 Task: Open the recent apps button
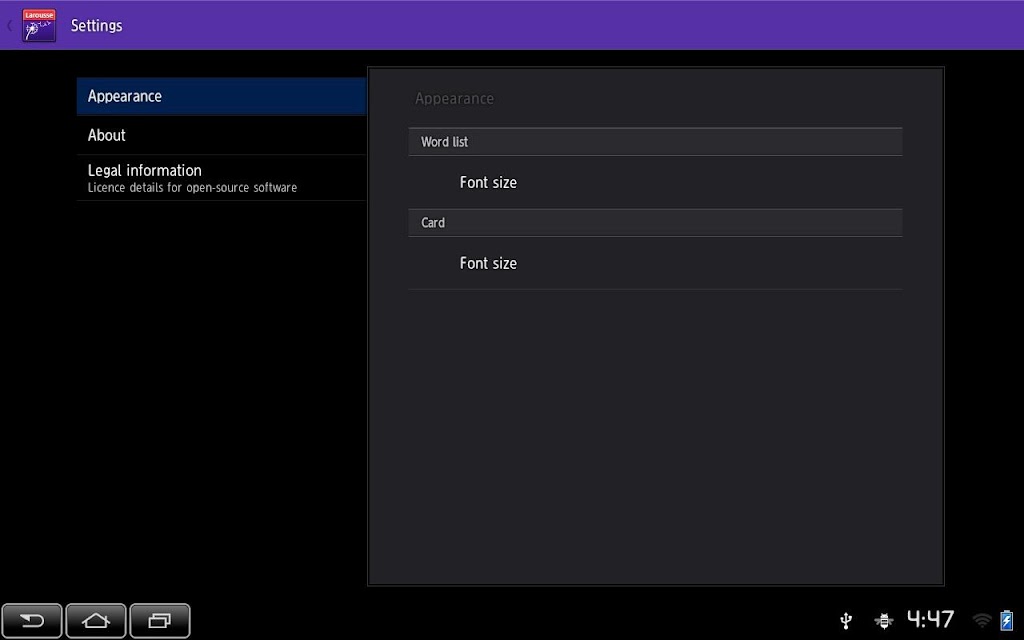tap(160, 620)
